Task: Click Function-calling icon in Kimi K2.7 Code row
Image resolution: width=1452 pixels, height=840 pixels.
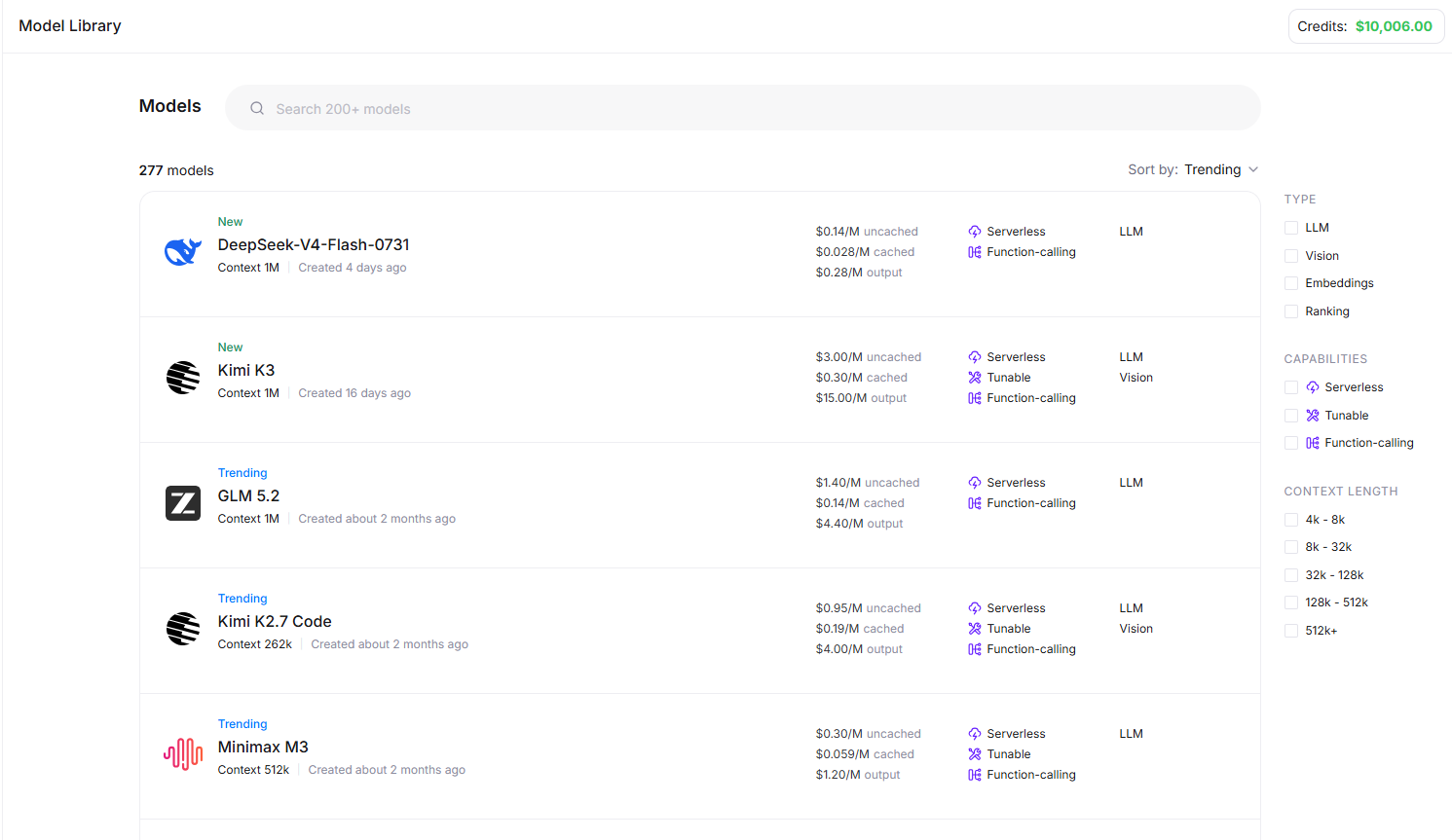Action: pos(975,649)
